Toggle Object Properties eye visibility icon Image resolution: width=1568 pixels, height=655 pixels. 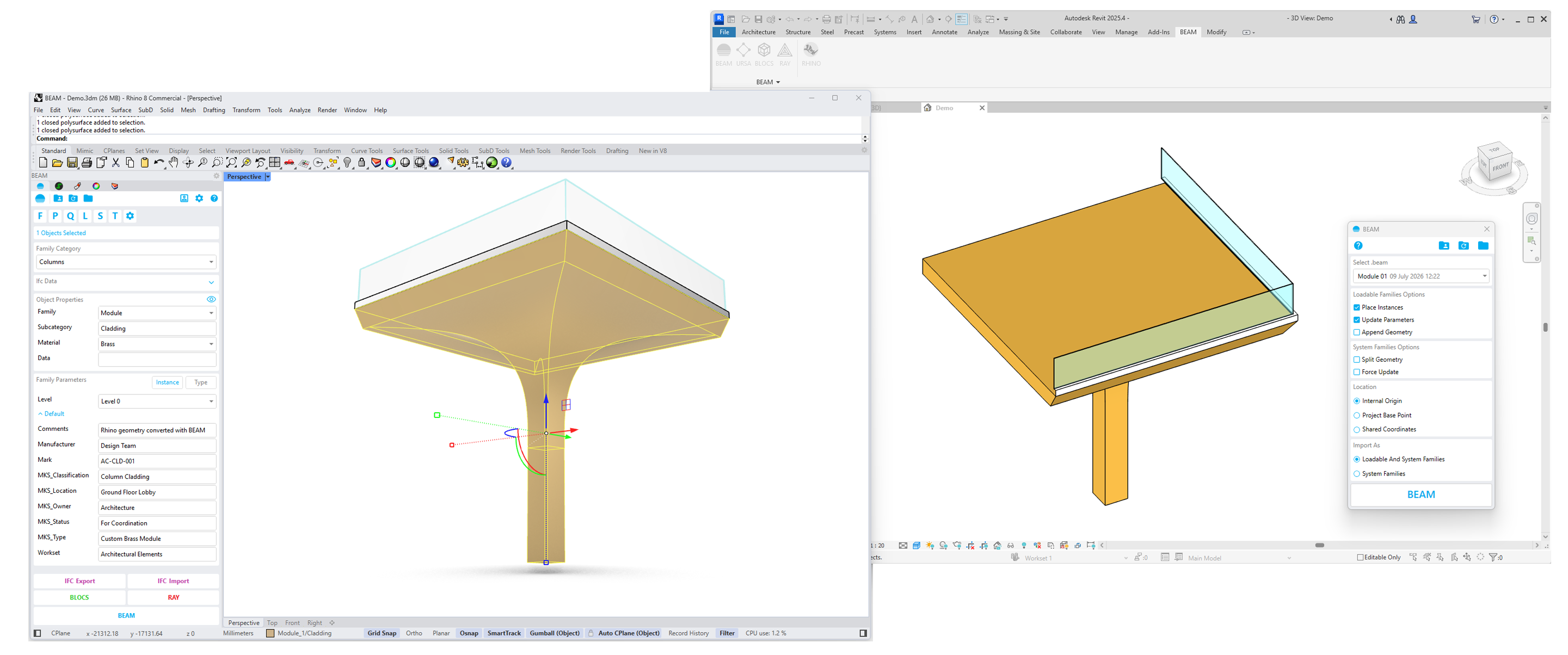211,299
